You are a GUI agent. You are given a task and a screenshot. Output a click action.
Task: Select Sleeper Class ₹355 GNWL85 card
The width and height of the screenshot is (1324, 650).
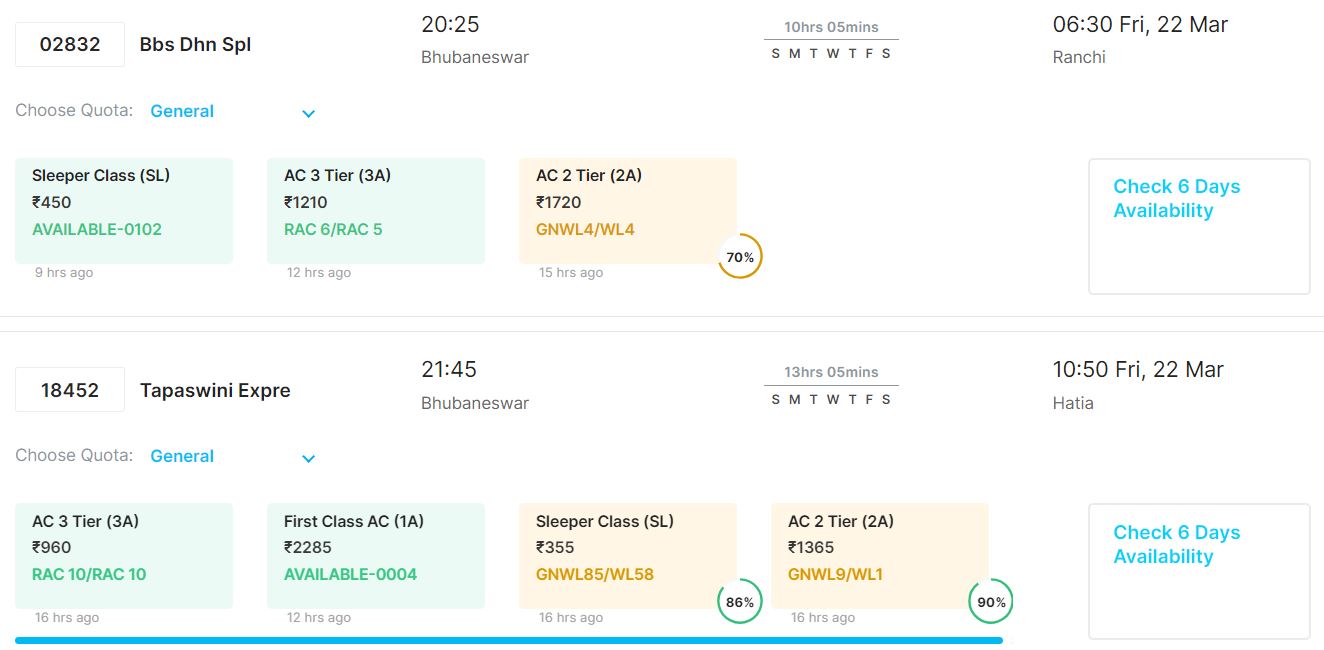(x=628, y=555)
